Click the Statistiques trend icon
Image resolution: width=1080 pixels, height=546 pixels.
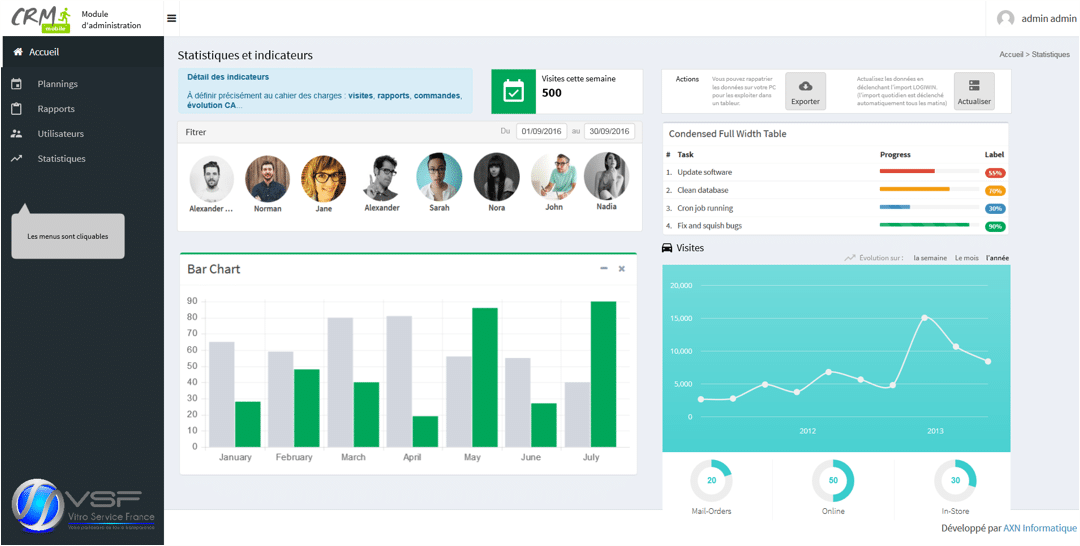pyautogui.click(x=17, y=158)
